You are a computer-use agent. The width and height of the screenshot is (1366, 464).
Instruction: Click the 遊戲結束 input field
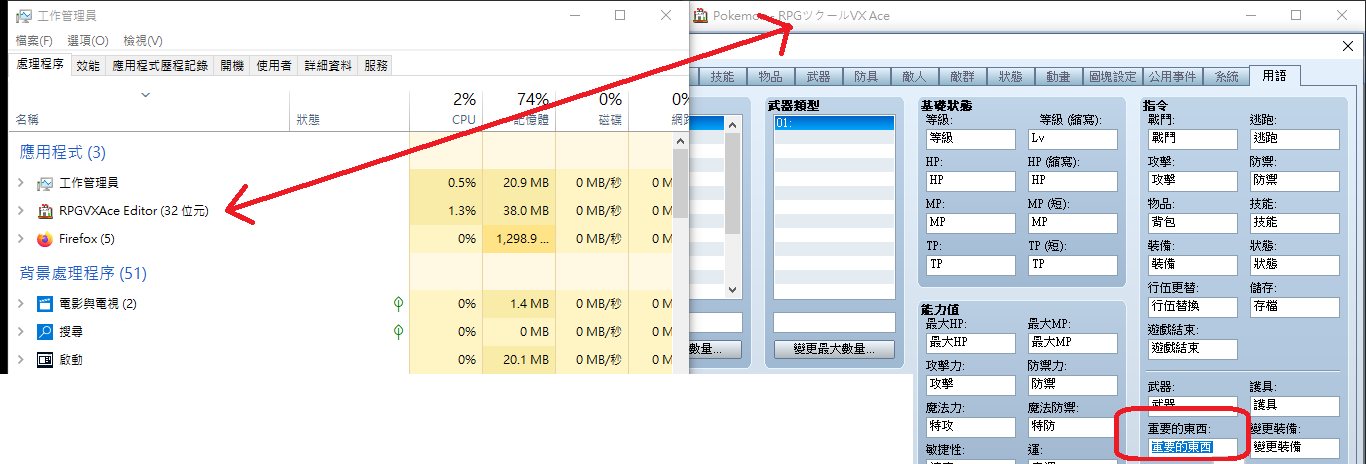click(x=1193, y=349)
